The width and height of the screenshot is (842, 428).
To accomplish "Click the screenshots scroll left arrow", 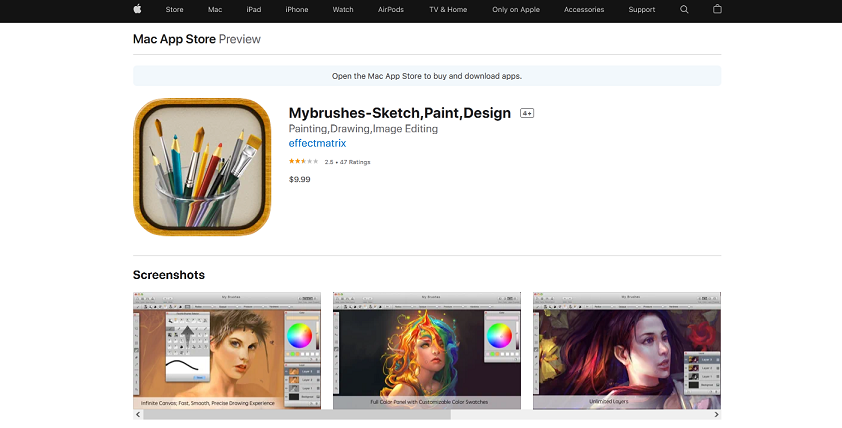I will pyautogui.click(x=138, y=414).
